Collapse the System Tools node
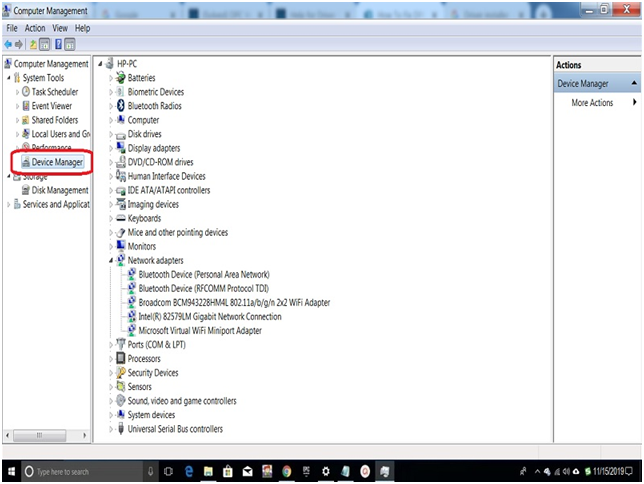The width and height of the screenshot is (644, 484). coord(9,78)
